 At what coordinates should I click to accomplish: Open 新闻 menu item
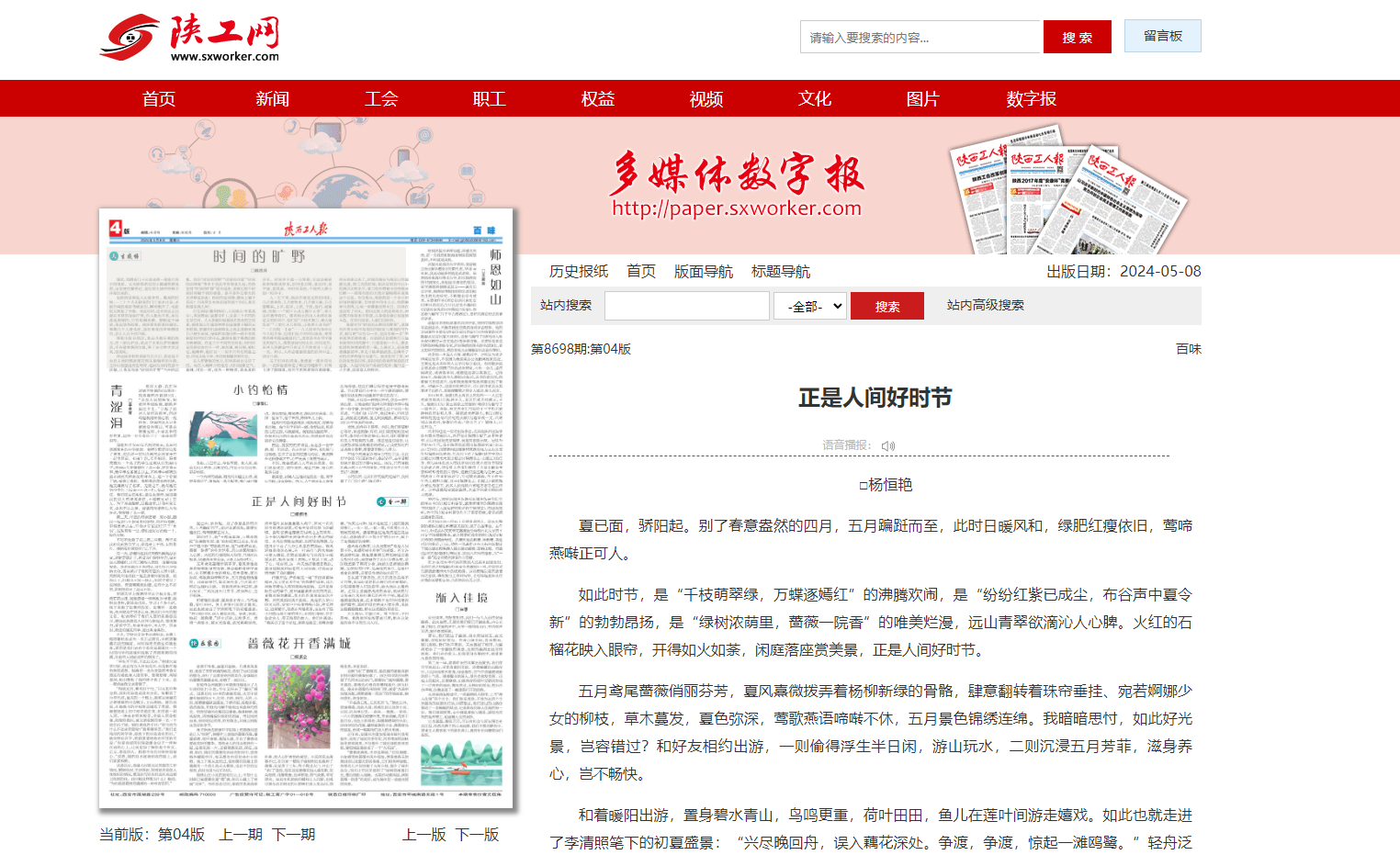[273, 98]
